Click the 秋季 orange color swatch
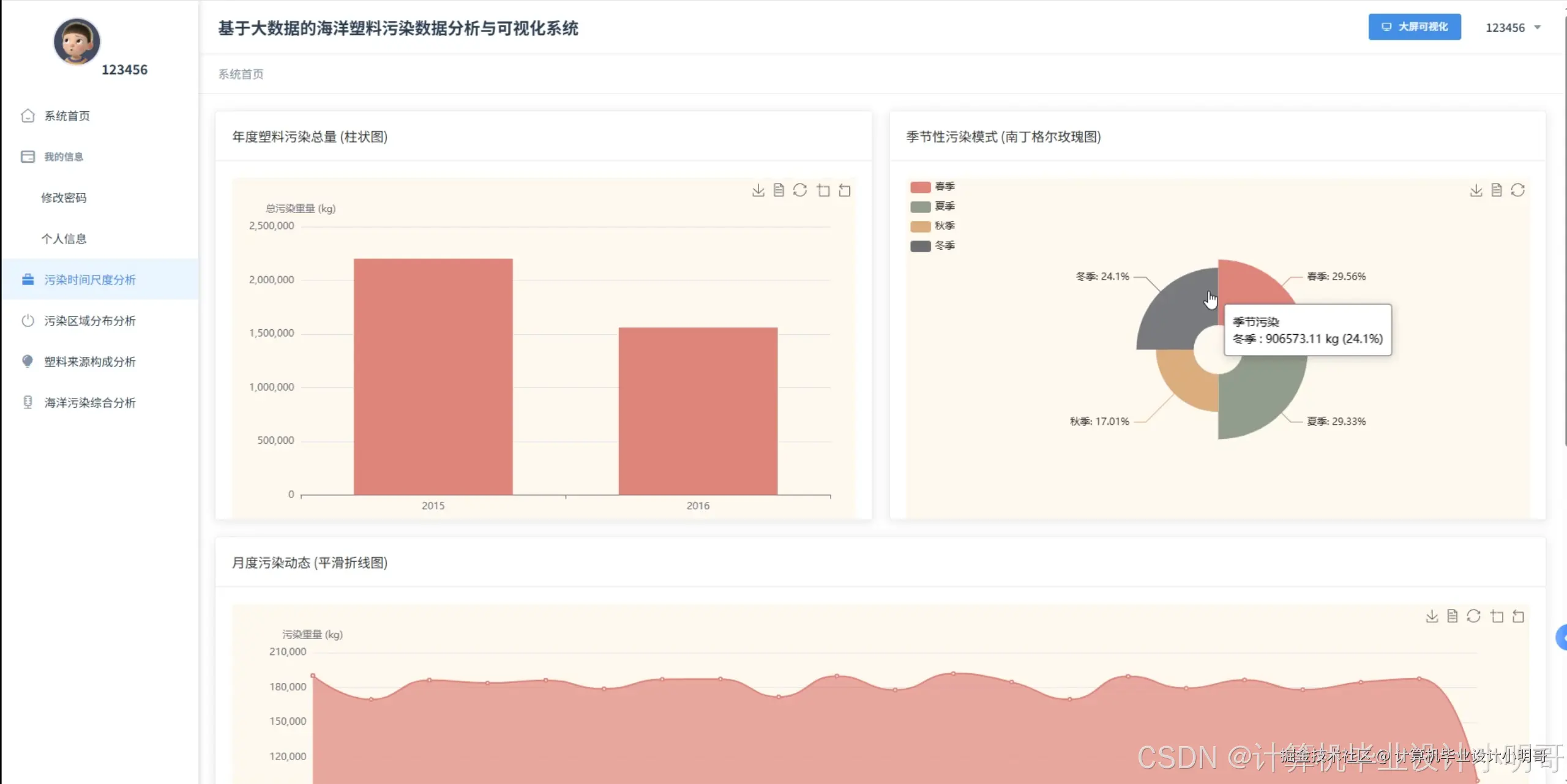Viewport: 1567px width, 784px height. coord(920,226)
